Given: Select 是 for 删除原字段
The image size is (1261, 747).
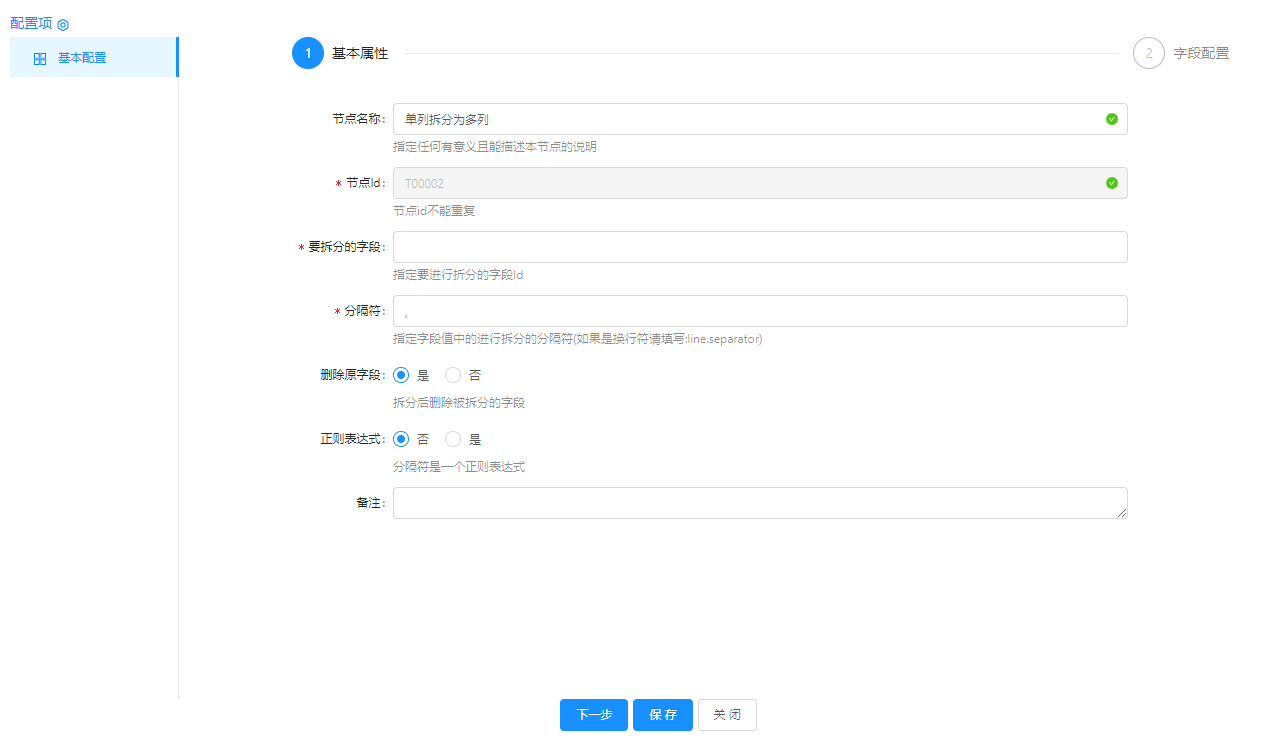Looking at the screenshot, I should coord(401,375).
